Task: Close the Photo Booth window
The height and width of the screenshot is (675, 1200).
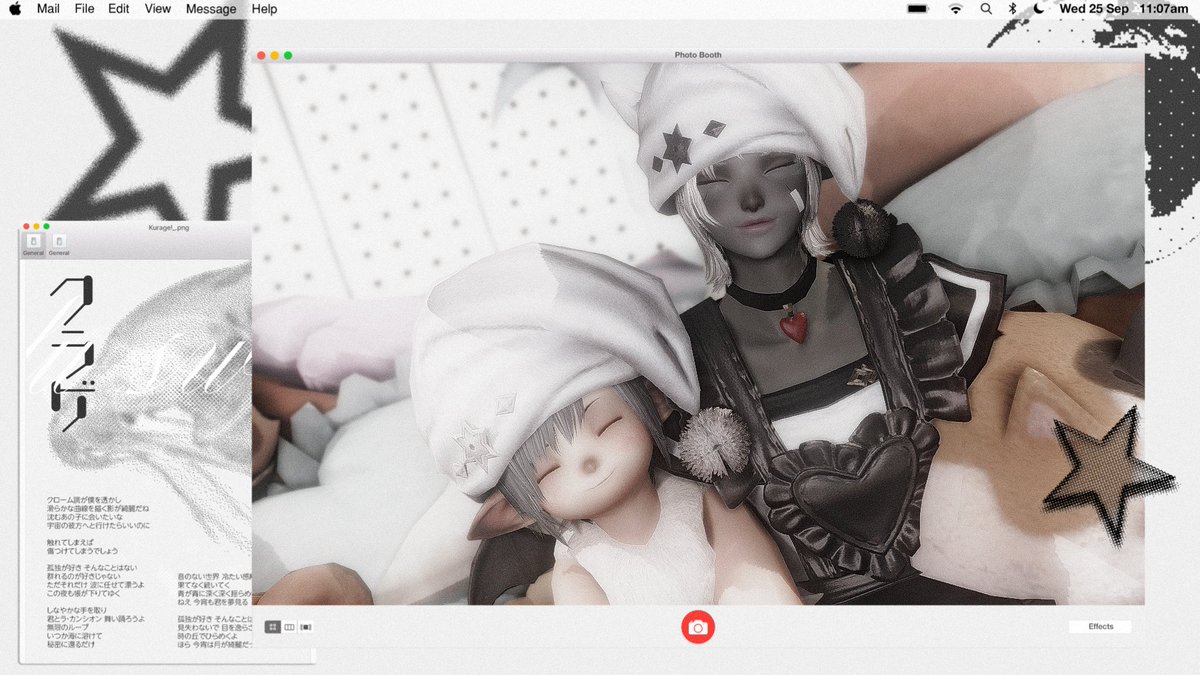Action: 262,55
